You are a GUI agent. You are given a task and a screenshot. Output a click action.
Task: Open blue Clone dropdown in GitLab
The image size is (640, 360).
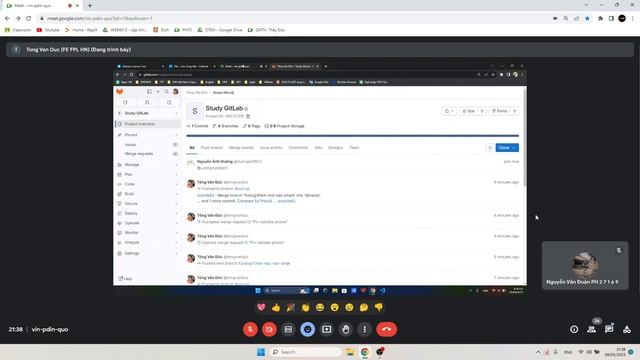507,147
